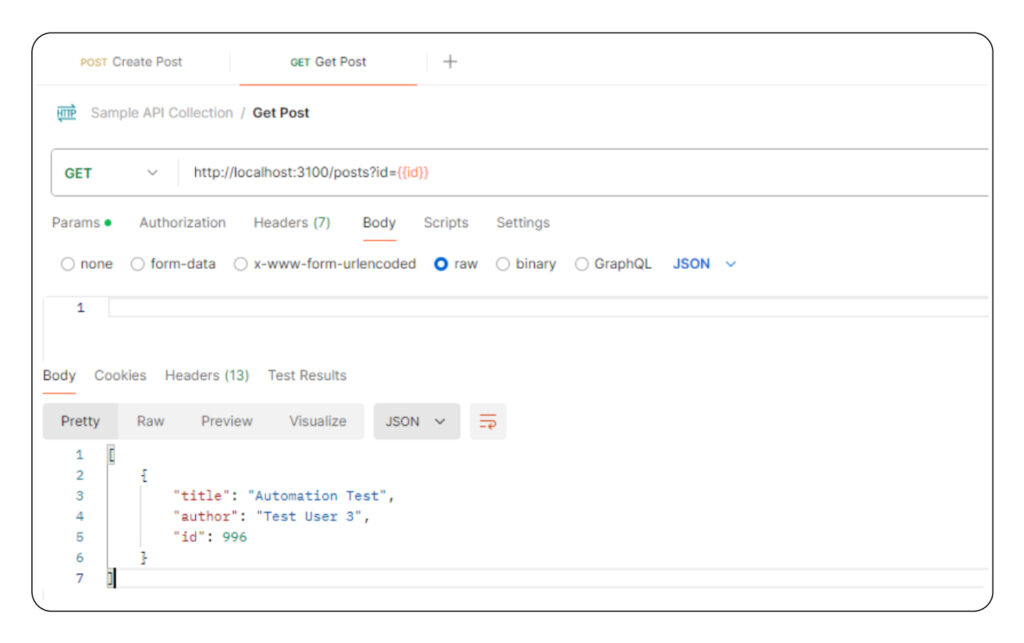Open the GET method dropdown
1024x643 pixels.
click(112, 173)
